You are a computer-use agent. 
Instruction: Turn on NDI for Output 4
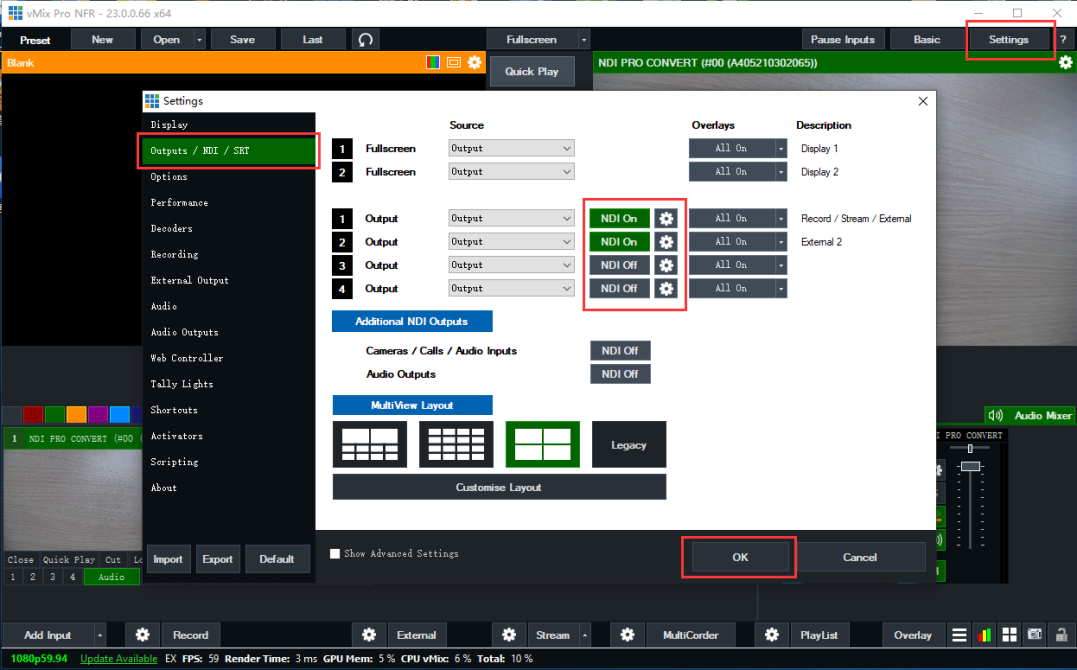(620, 289)
